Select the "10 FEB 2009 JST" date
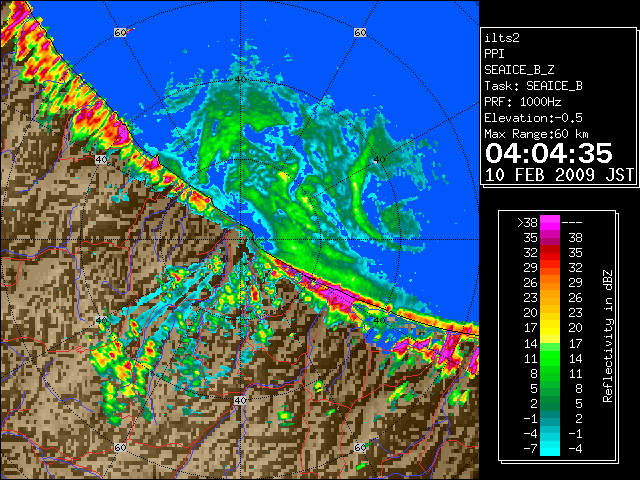Viewport: 640px width, 480px height. tap(559, 175)
